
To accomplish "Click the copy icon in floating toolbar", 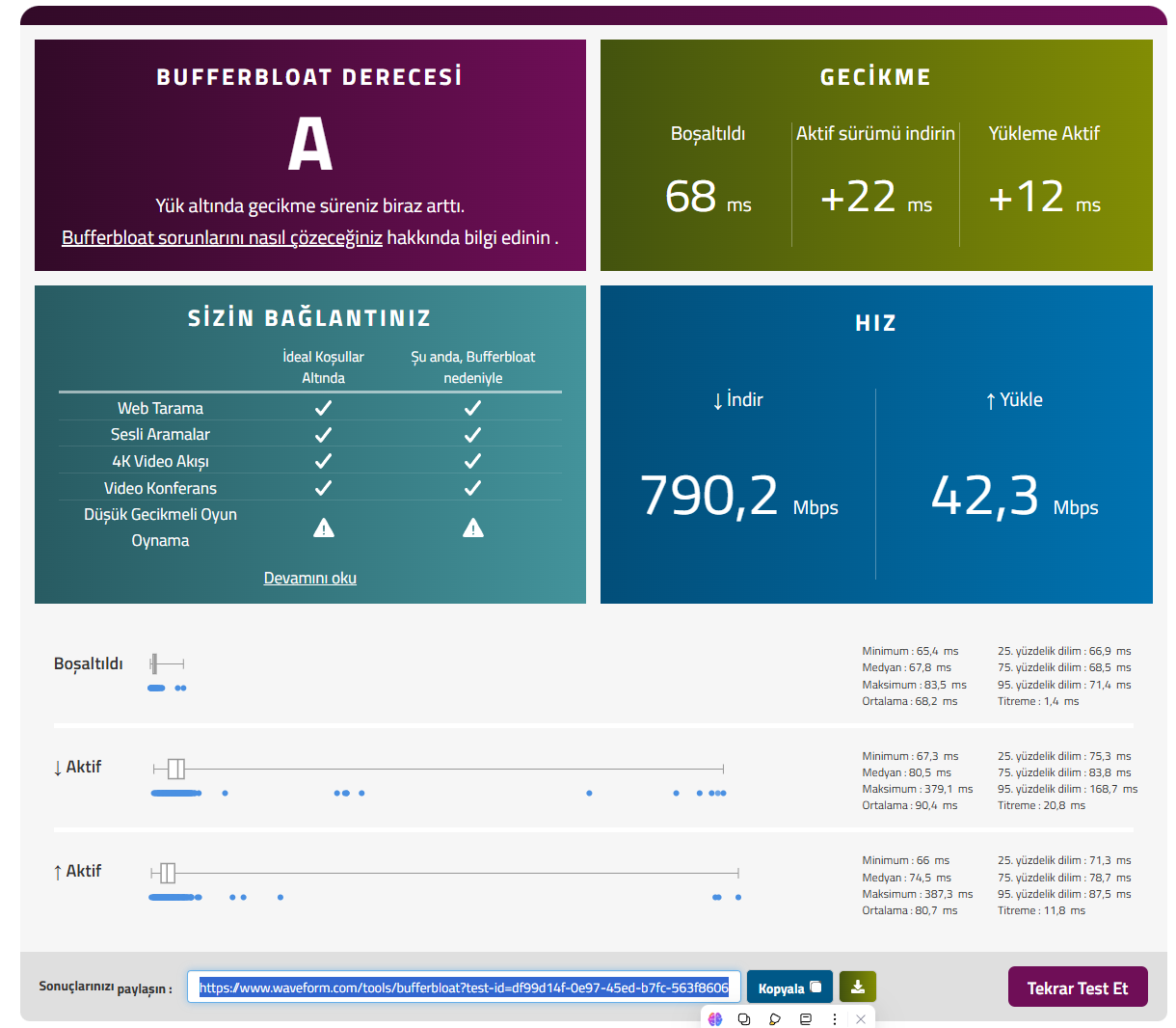I will (x=744, y=1018).
